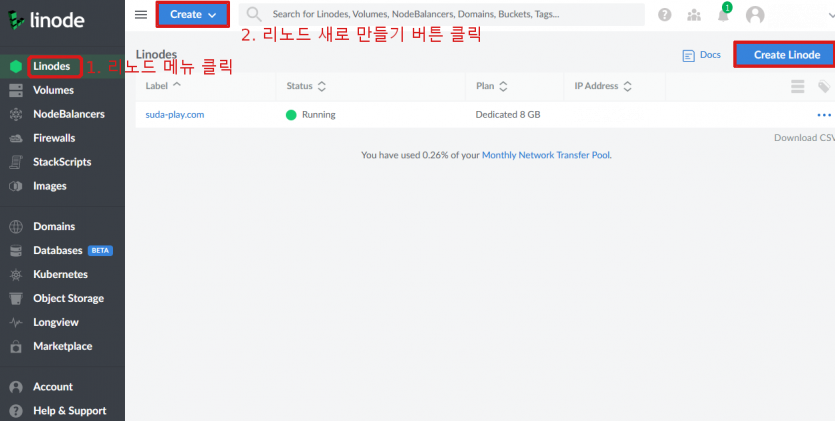The width and height of the screenshot is (835, 421).
Task: Select StackScripts in the sidebar
Action: coord(62,162)
